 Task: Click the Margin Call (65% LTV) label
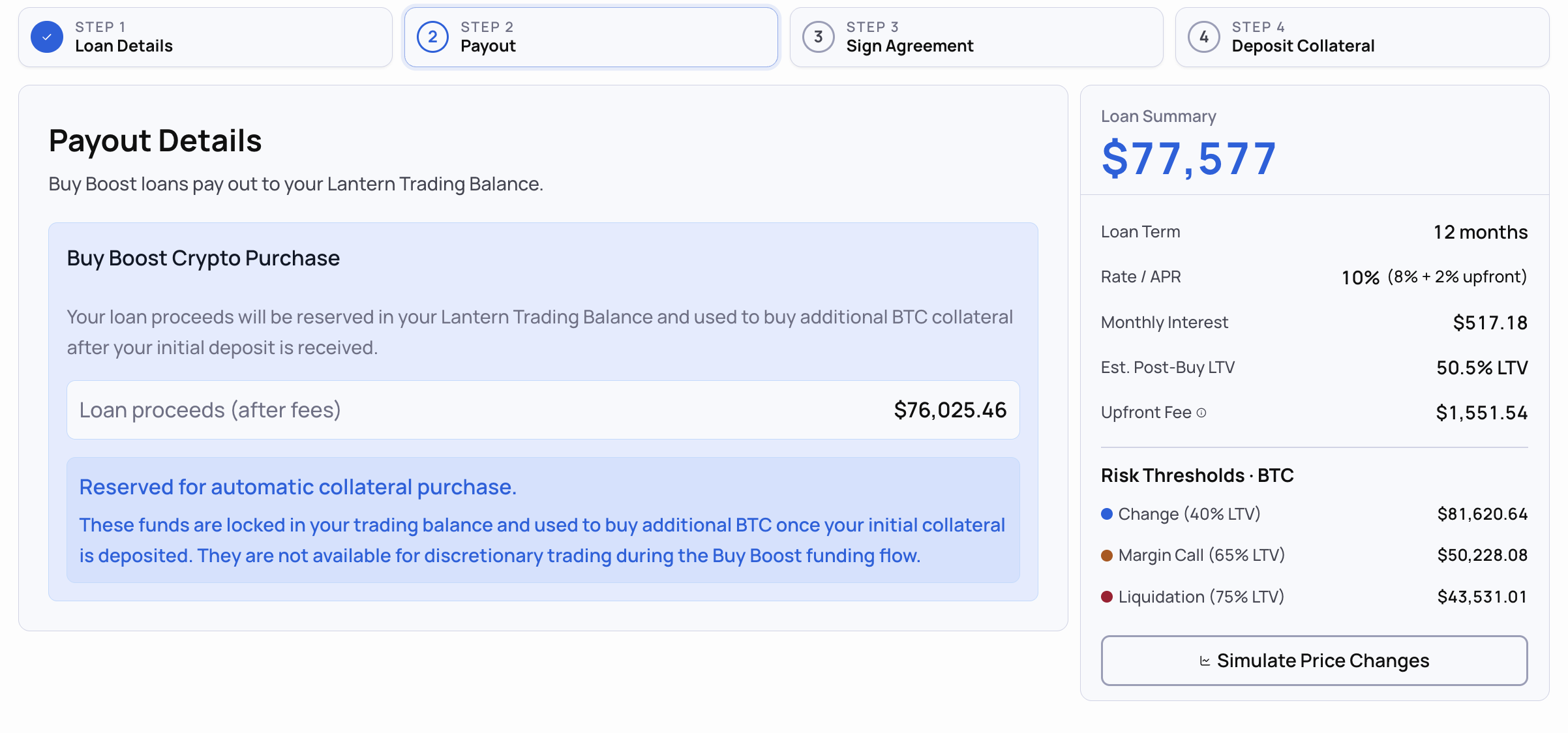pyautogui.click(x=1201, y=556)
